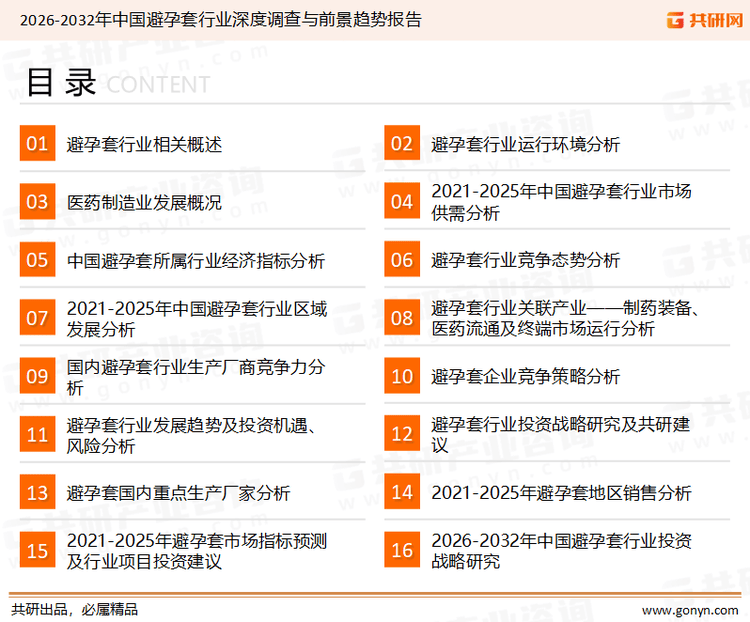Open 避孕套行业运行环境分析 chapter
Viewport: 750px width, 622px height.
(525, 145)
